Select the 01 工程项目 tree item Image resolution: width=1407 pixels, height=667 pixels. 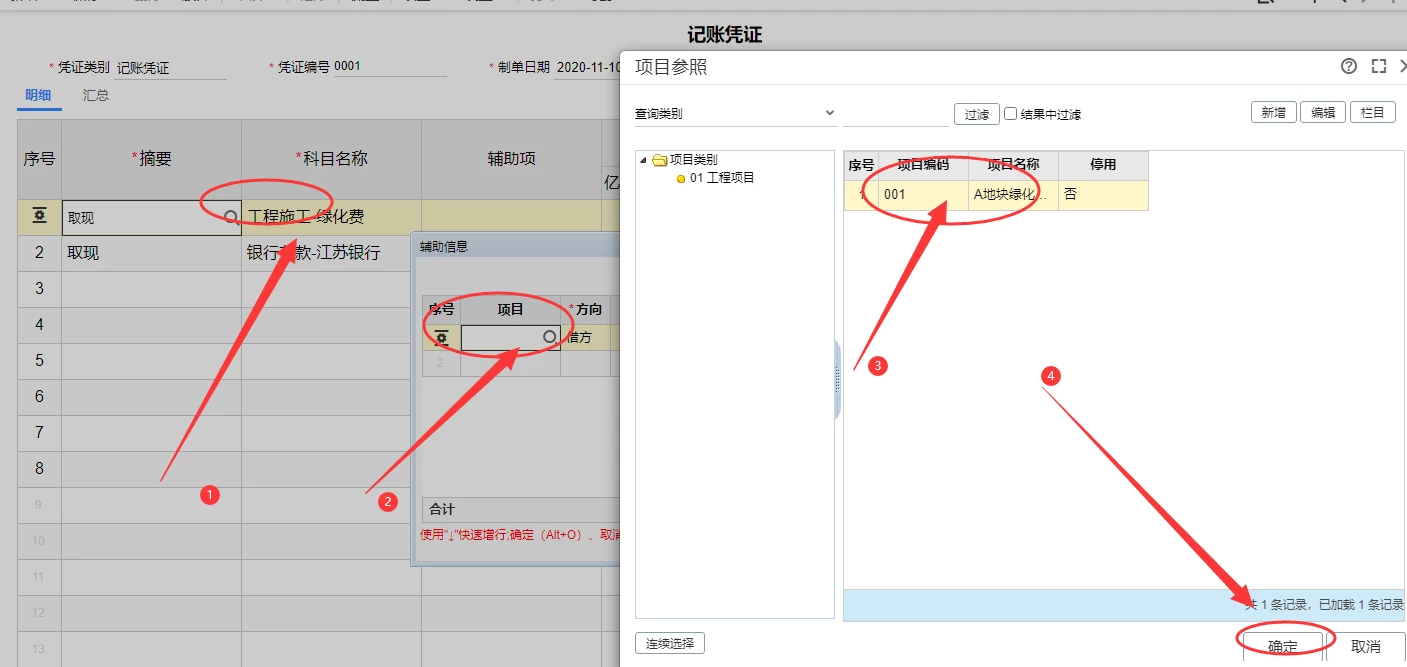point(722,178)
